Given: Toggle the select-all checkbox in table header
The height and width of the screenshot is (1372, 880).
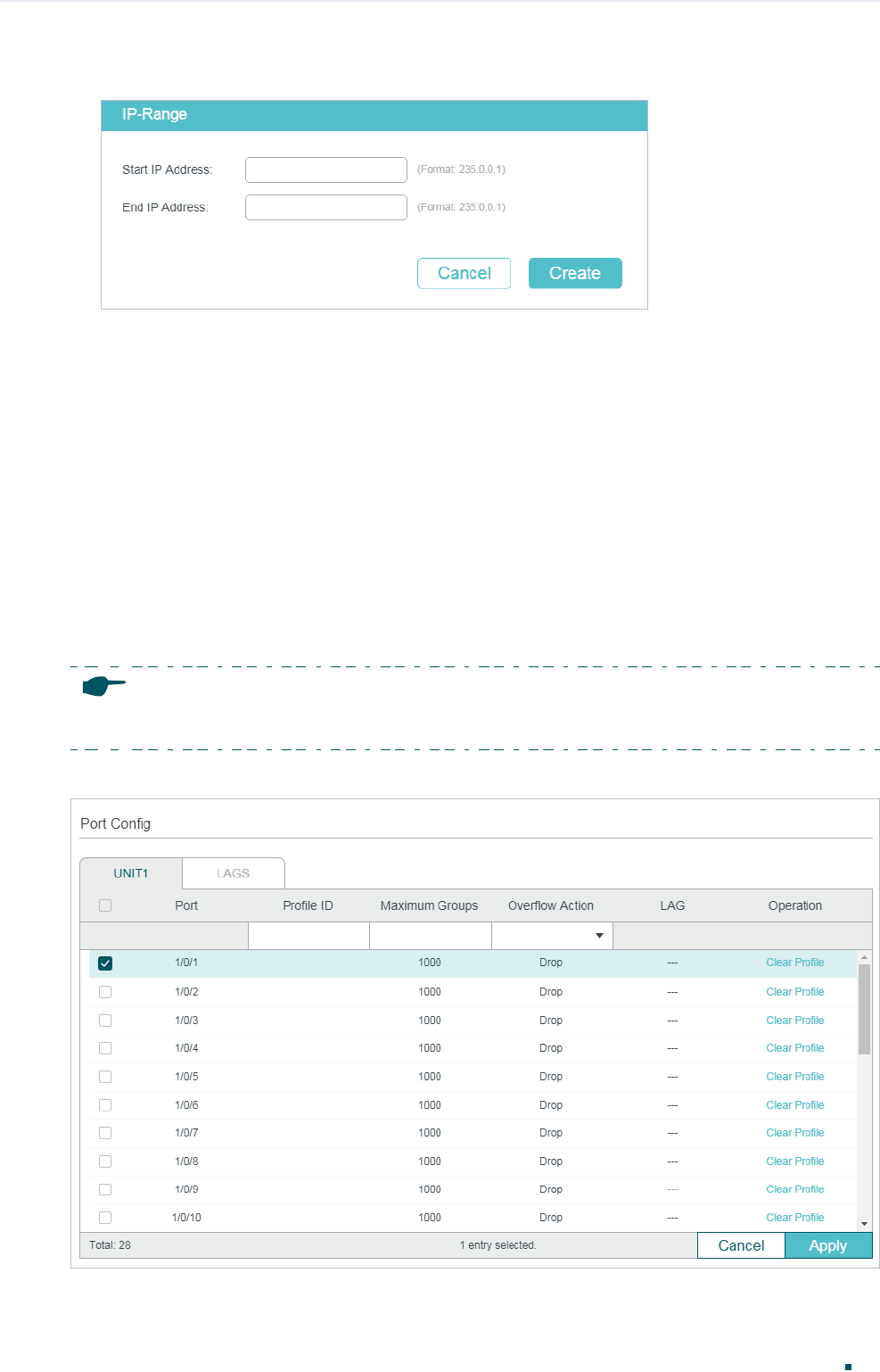Looking at the screenshot, I should 105,905.
